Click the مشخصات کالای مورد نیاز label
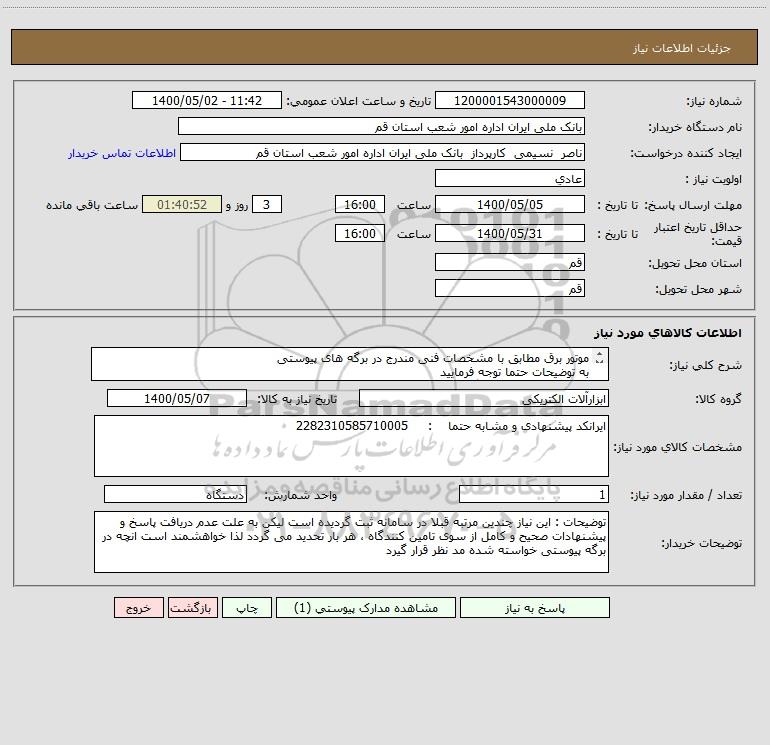Image resolution: width=770 pixels, height=745 pixels. click(x=678, y=447)
